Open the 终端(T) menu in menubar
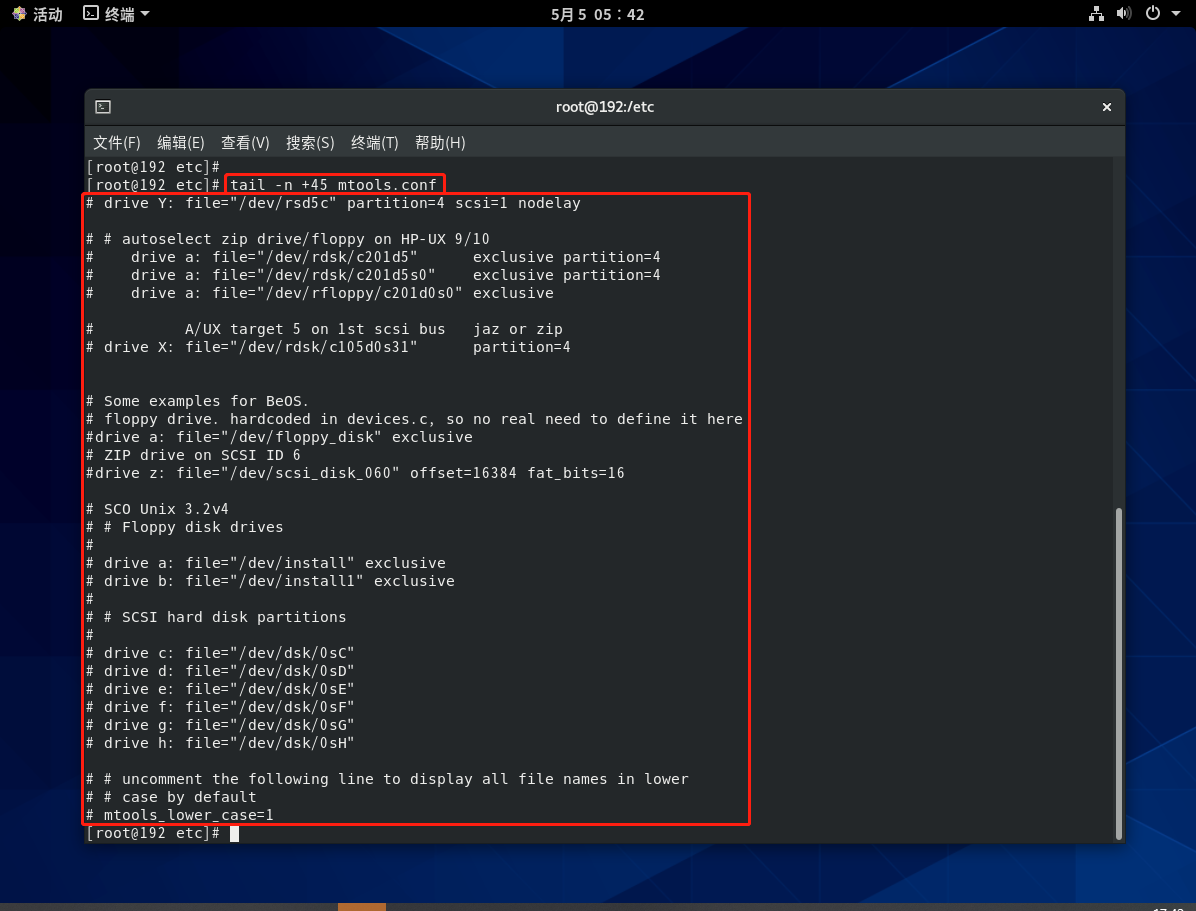The width and height of the screenshot is (1196, 911). pyautogui.click(x=375, y=143)
